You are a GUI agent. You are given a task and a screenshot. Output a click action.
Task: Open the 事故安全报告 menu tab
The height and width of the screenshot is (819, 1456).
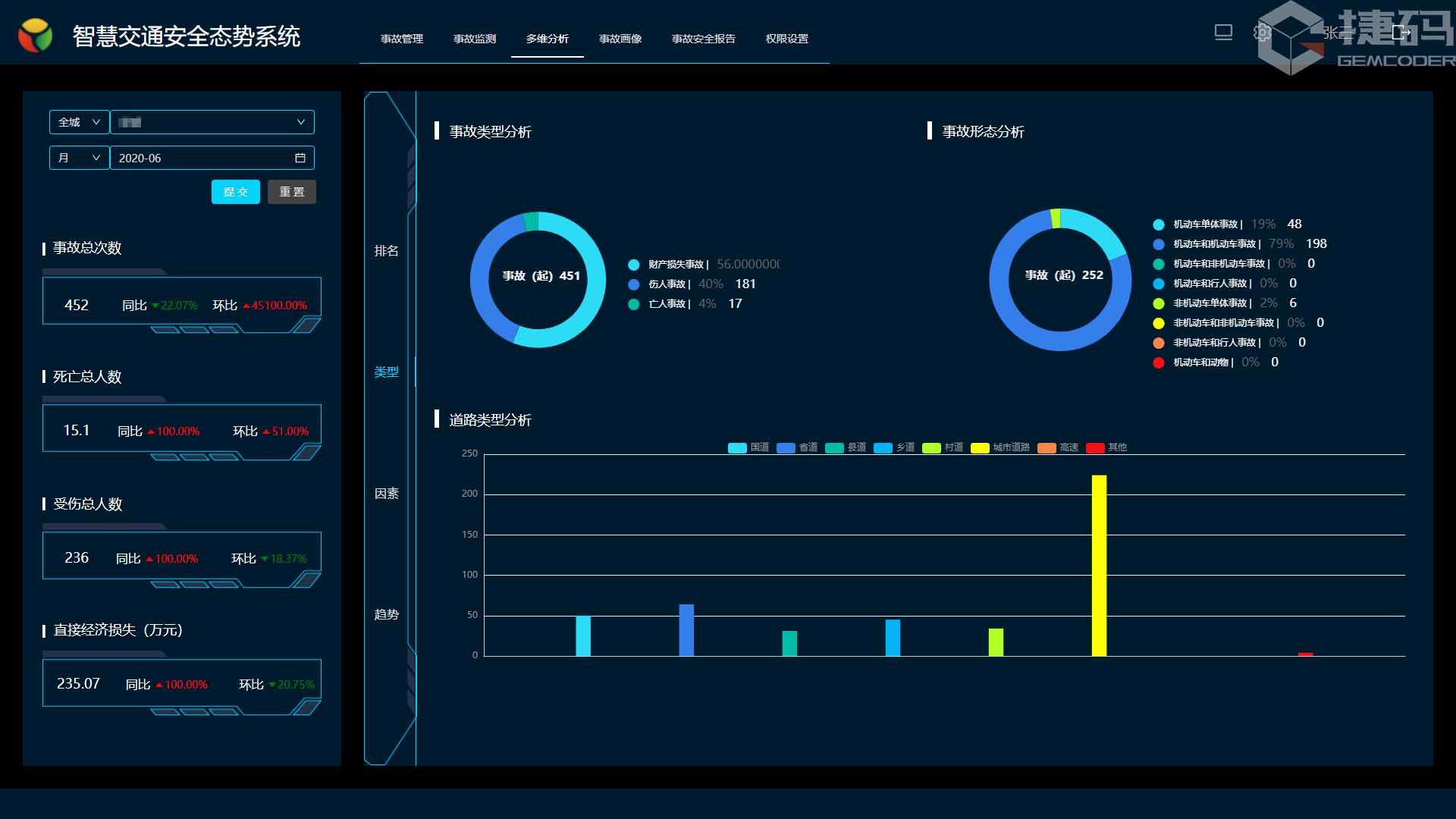point(703,39)
